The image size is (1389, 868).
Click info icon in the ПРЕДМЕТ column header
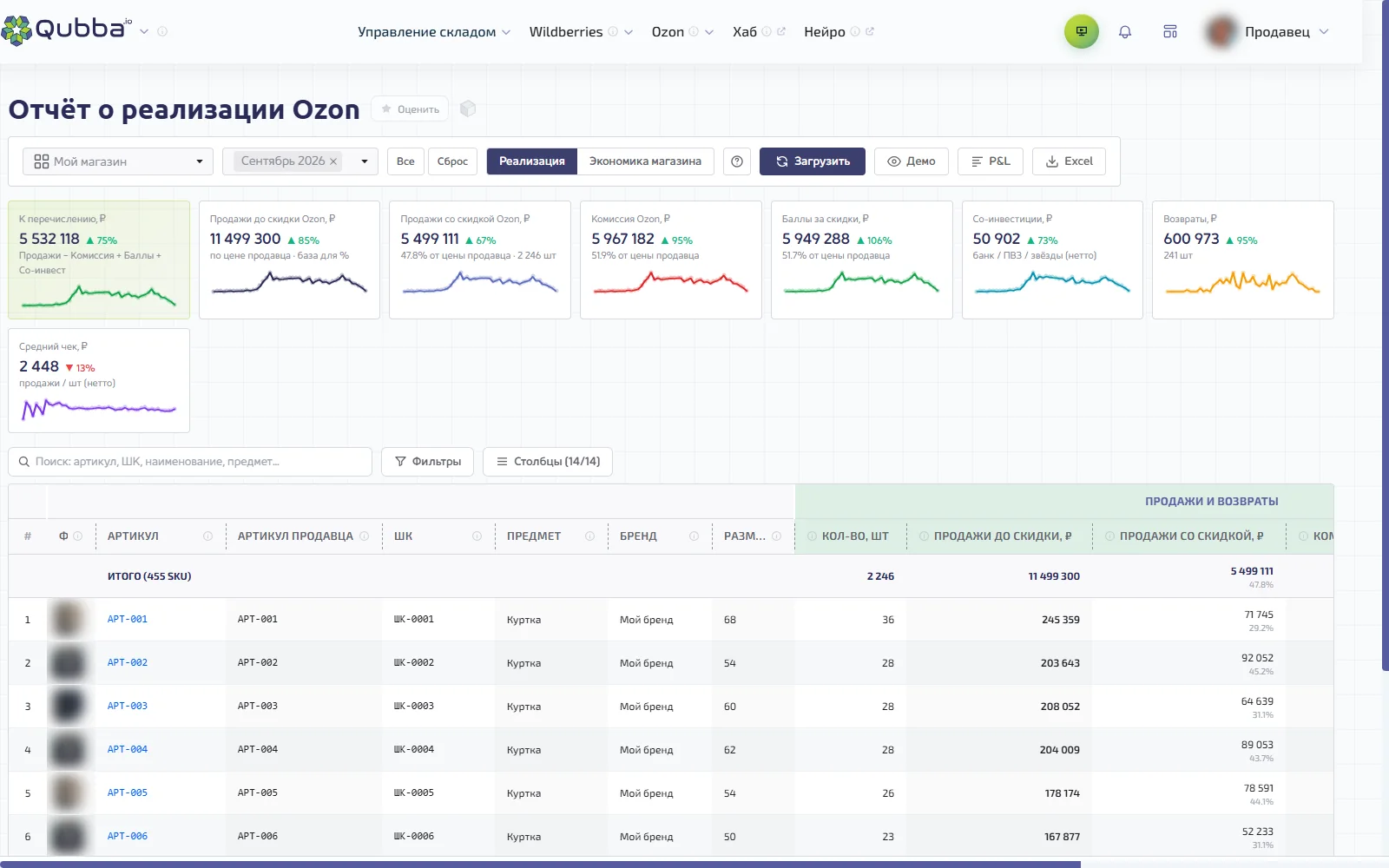(x=589, y=536)
